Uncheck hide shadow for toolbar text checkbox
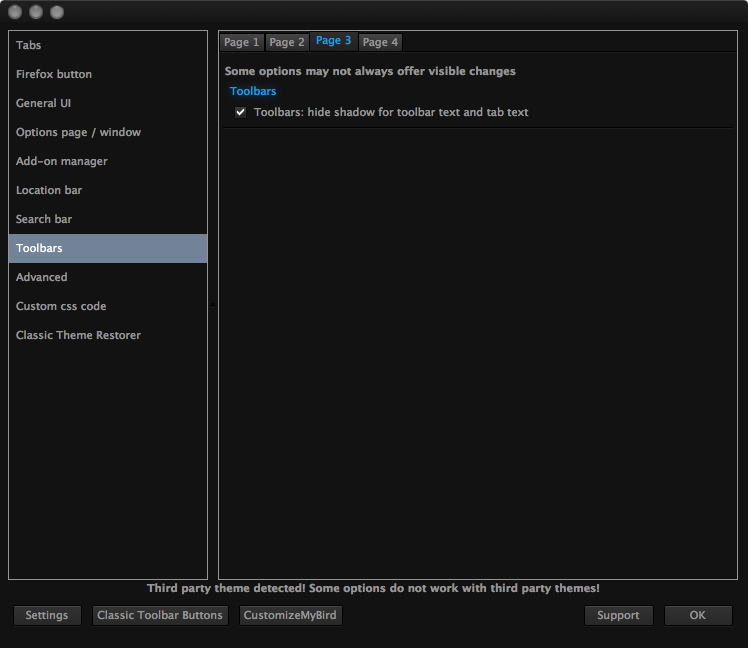 [x=240, y=113]
